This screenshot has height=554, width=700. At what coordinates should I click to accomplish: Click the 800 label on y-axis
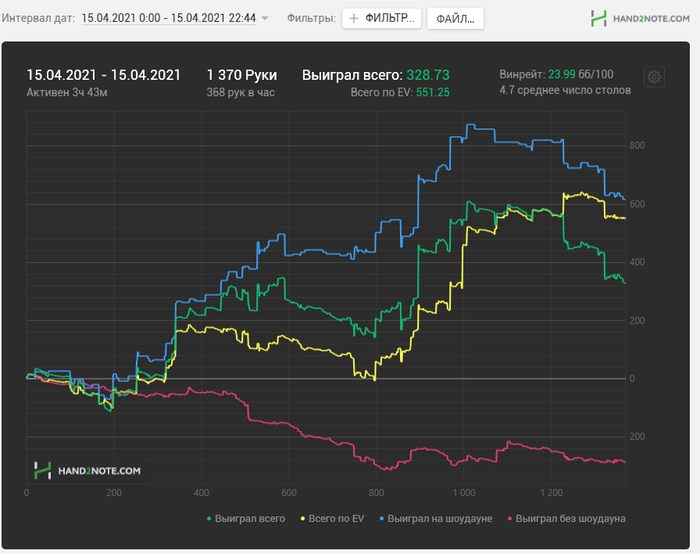click(637, 146)
